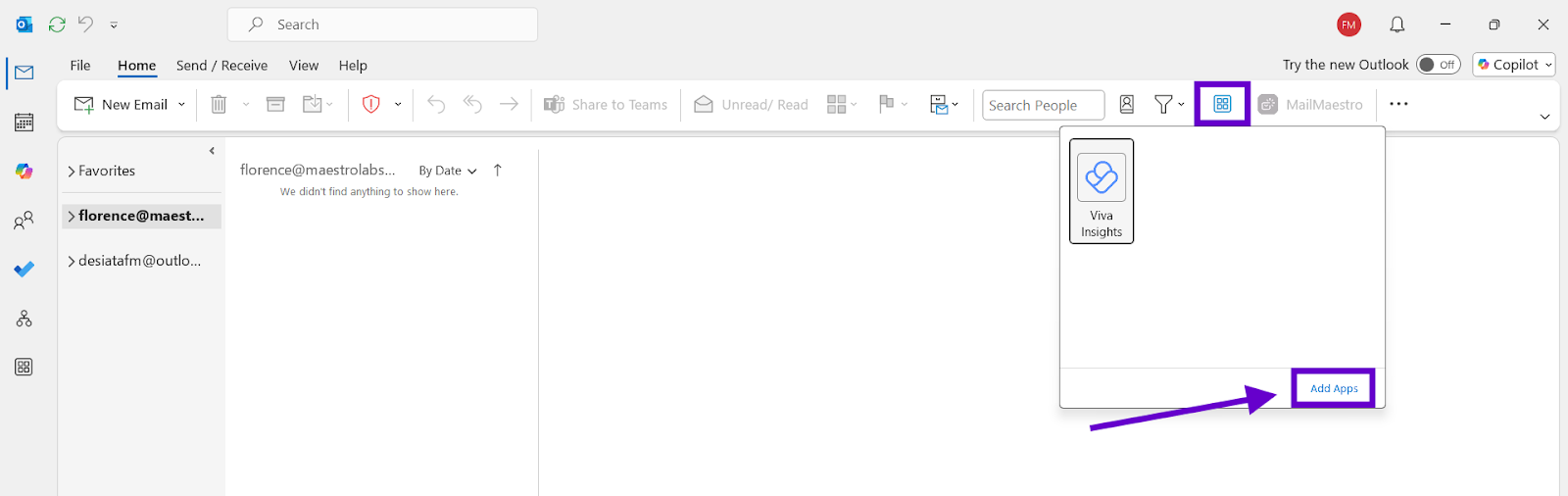The width and height of the screenshot is (1568, 496).
Task: Reverse sort order arrow
Action: (498, 171)
